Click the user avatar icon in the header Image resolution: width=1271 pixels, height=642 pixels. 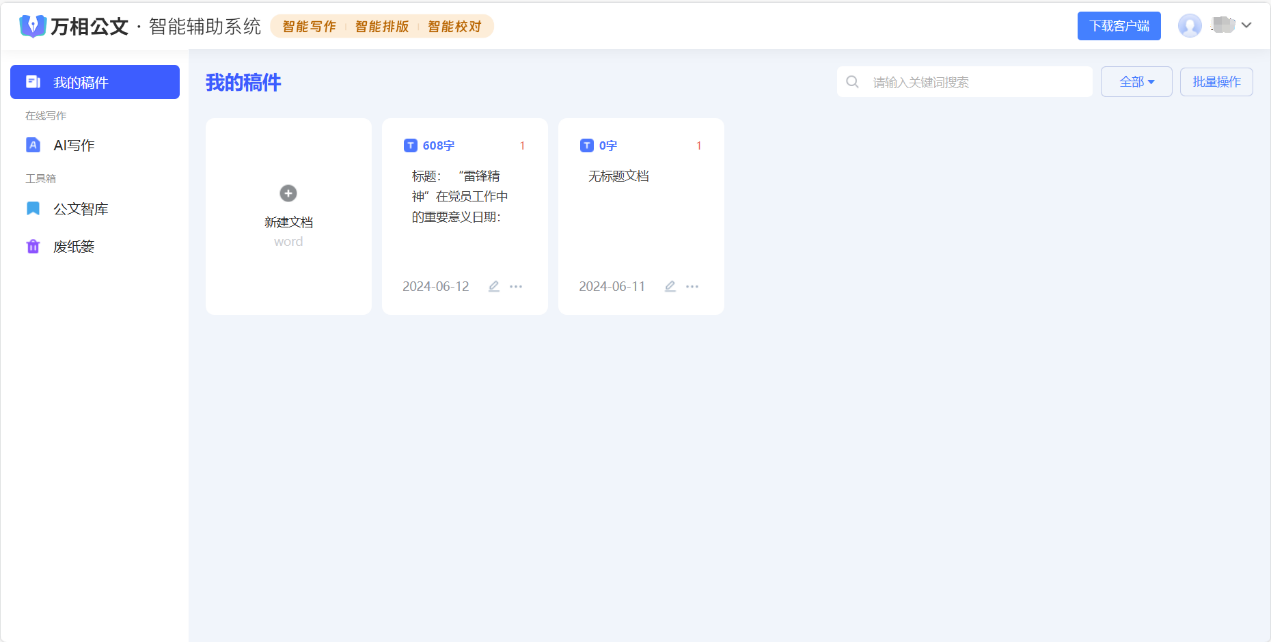click(x=1189, y=26)
